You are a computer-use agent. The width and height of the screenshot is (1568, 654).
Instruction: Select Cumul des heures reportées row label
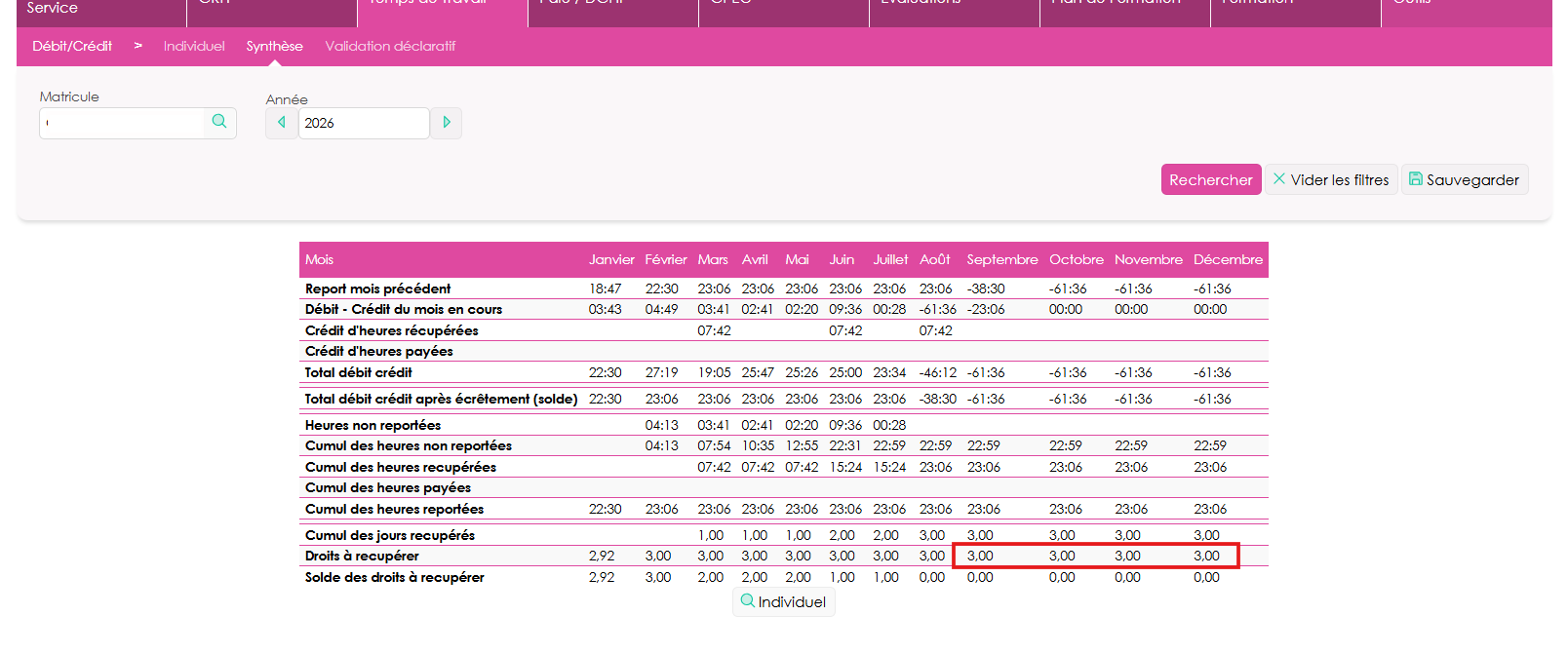394,509
